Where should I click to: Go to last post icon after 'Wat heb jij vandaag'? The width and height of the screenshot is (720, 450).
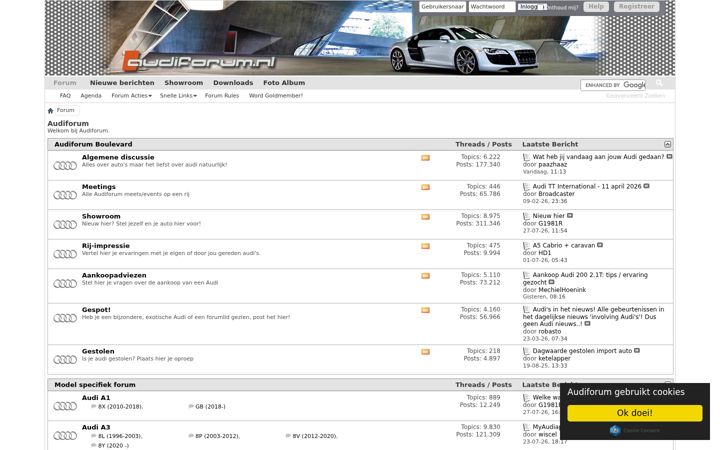669,157
